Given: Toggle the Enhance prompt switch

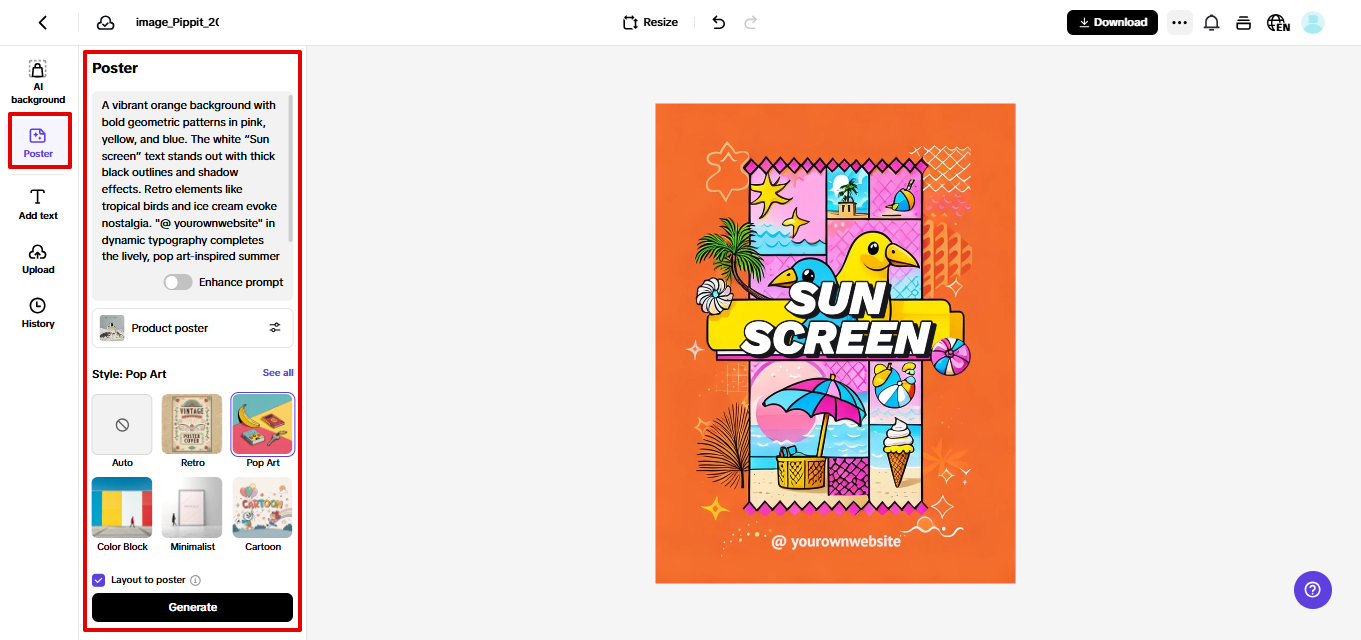Looking at the screenshot, I should [178, 282].
